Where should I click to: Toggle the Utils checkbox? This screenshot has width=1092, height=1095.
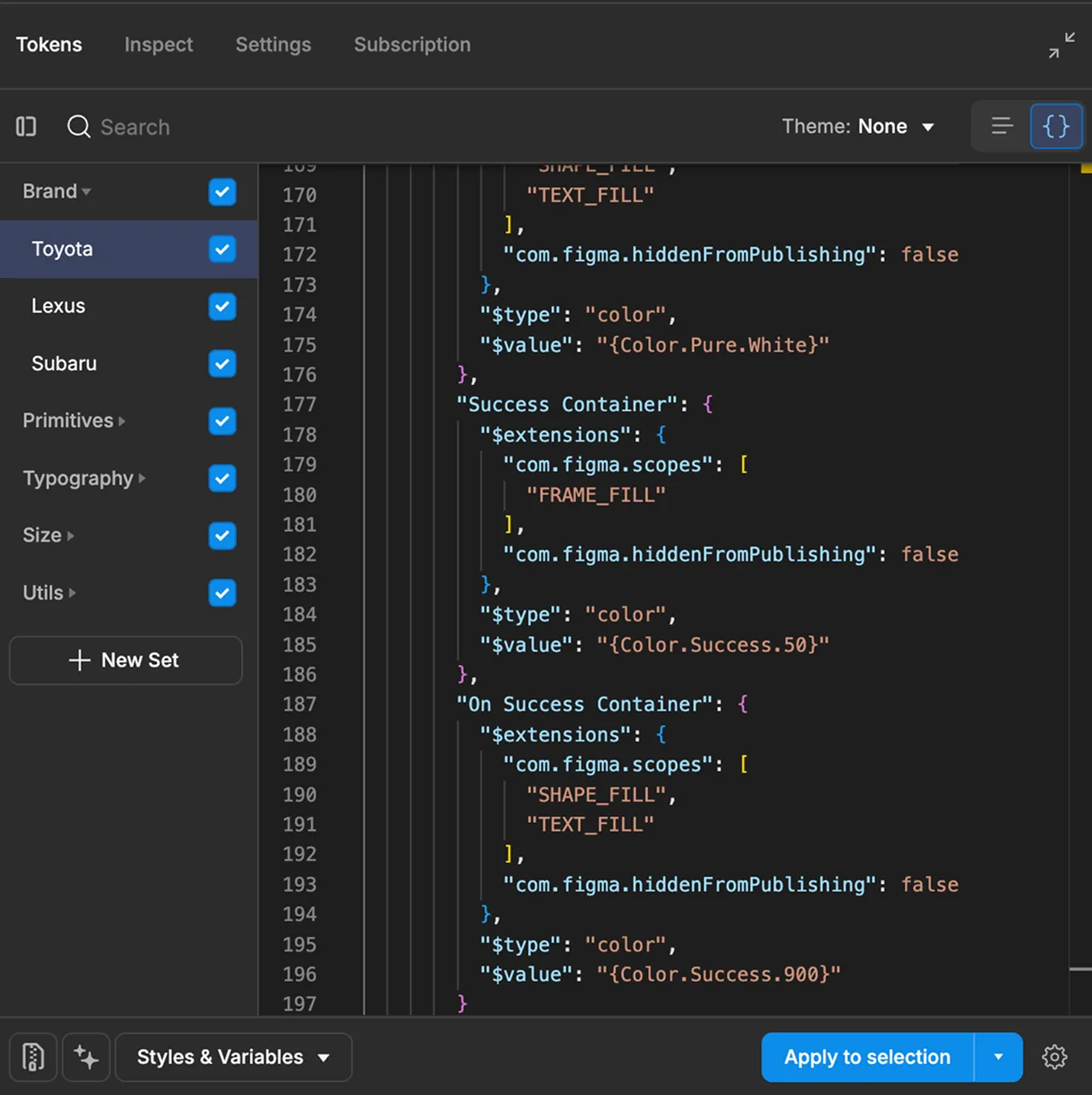(x=222, y=594)
